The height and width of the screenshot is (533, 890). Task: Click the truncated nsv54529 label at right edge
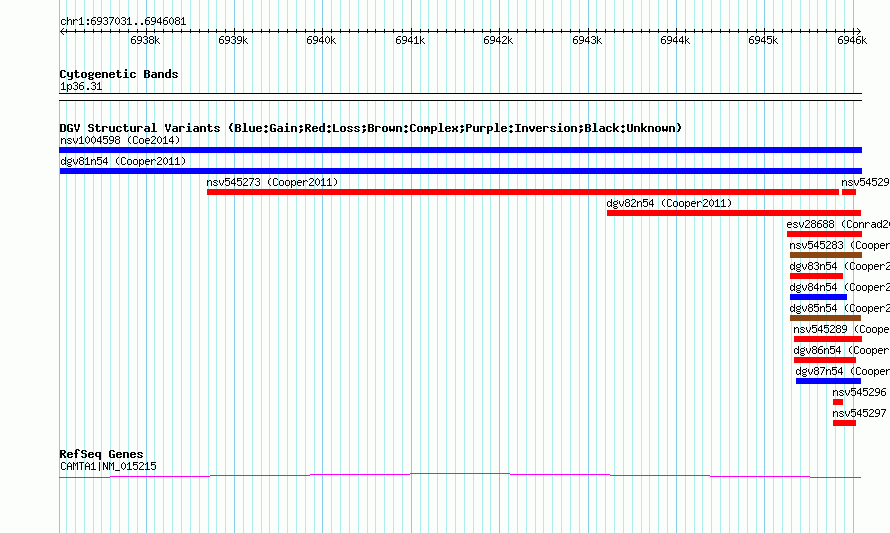[865, 182]
